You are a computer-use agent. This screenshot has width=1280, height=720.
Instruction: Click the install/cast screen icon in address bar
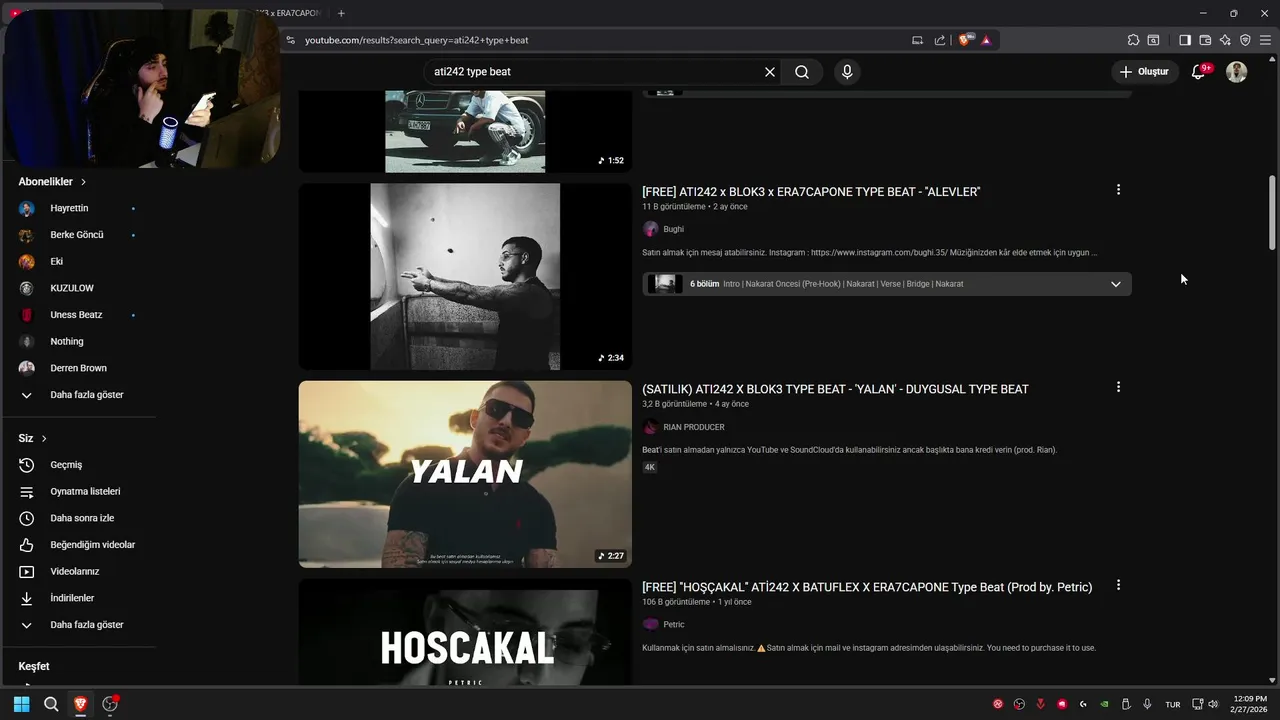pyautogui.click(x=917, y=40)
